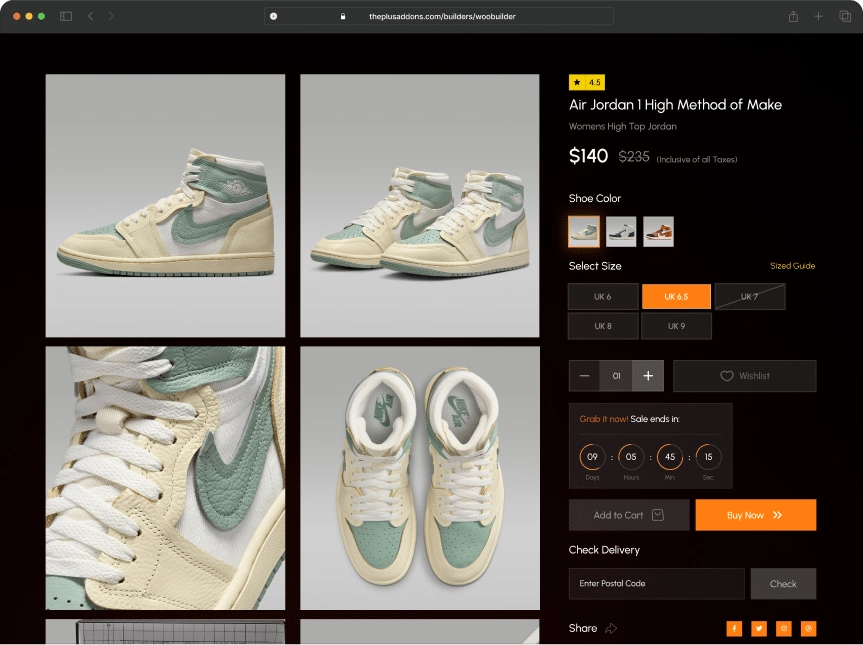Screen dimensions: 863x645
Task: Click the macOS share icon in the browser toolbar
Action: click(x=791, y=16)
